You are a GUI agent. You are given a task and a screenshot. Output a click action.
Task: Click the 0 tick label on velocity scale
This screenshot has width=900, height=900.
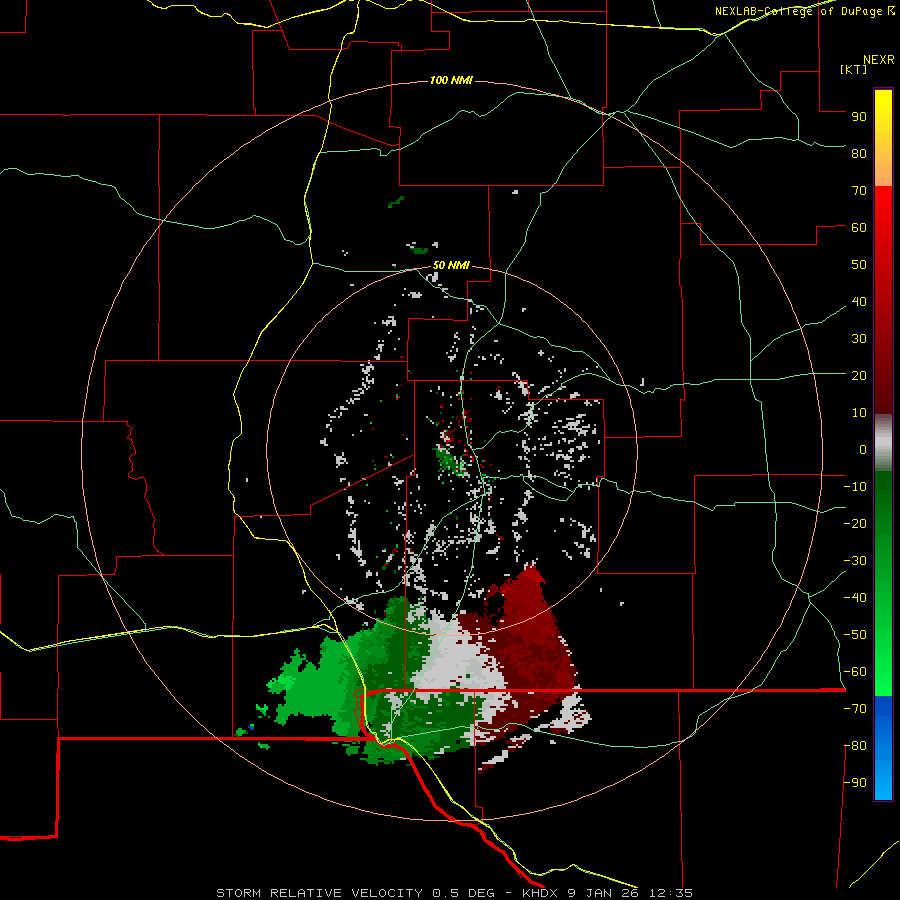(863, 449)
